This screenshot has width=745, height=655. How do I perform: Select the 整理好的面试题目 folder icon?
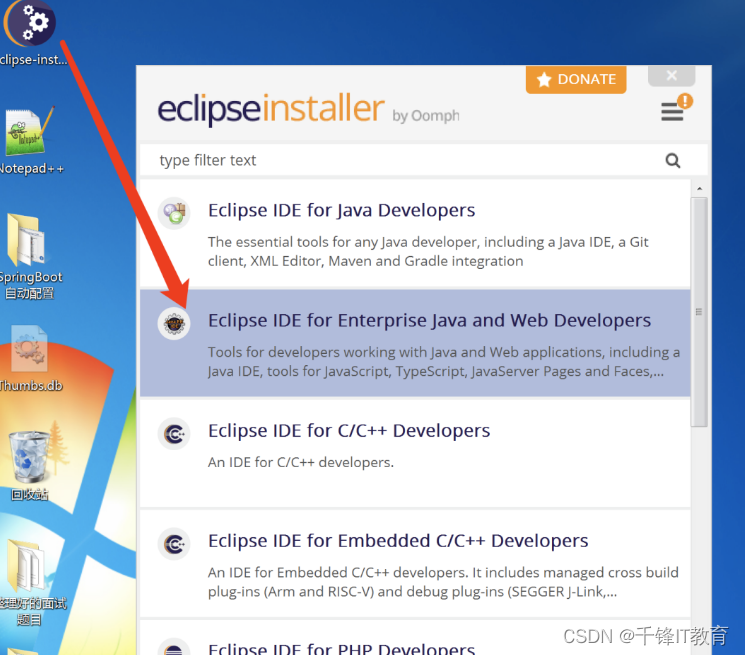tap(26, 566)
